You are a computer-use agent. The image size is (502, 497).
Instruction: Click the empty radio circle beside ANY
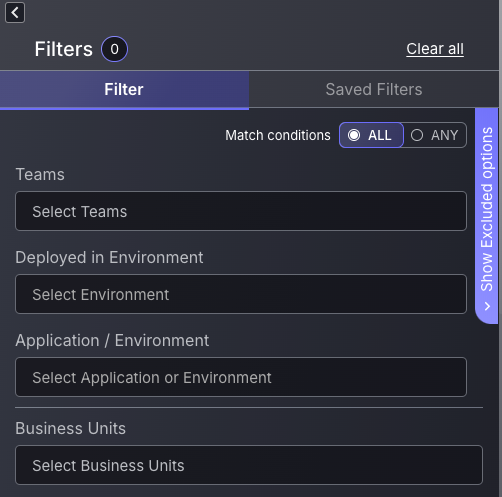[417, 135]
